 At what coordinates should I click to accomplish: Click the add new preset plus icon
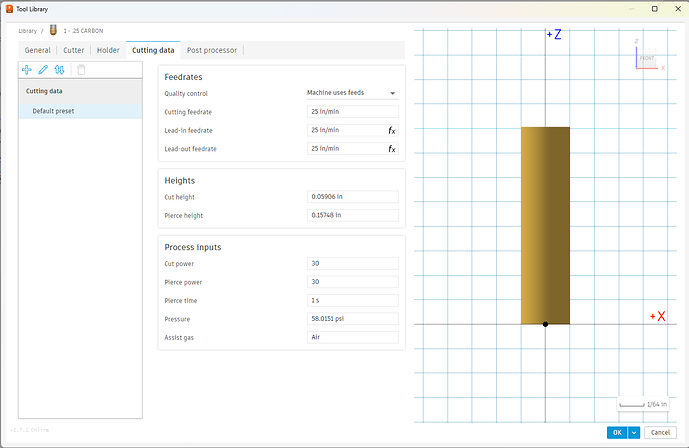pos(27,70)
